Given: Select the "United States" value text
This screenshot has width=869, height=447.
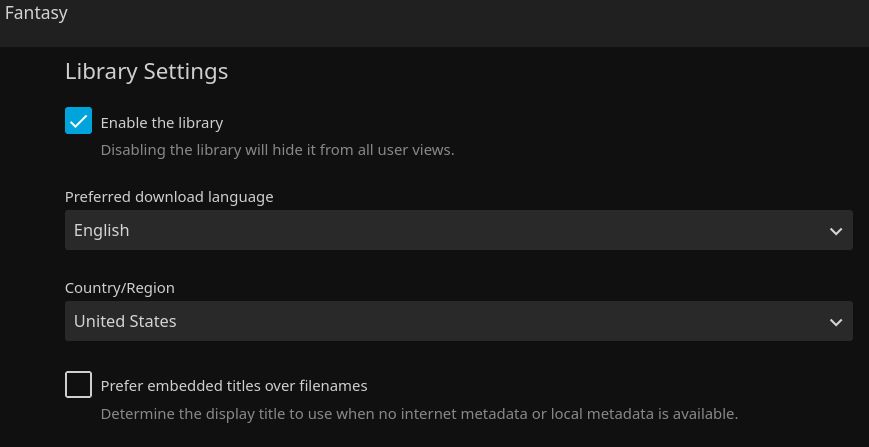Looking at the screenshot, I should click(x=125, y=321).
